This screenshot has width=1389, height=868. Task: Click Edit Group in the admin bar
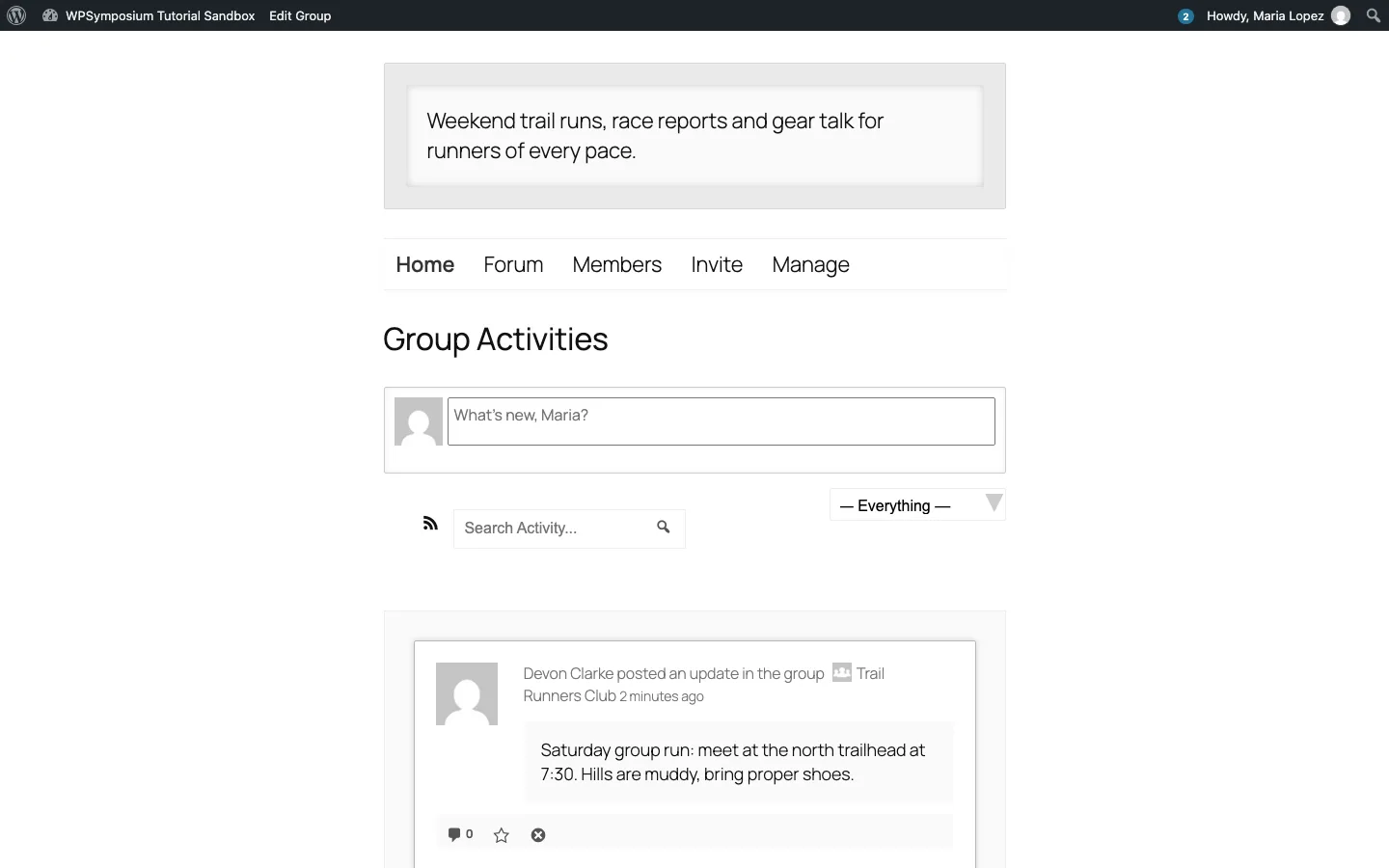point(300,15)
